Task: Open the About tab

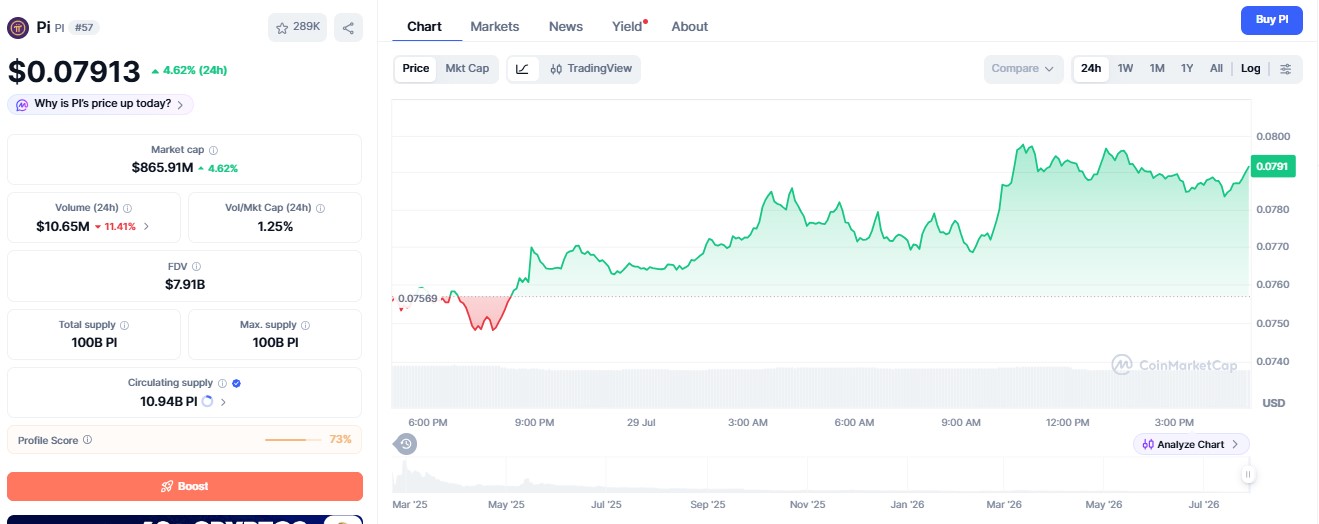Action: (689, 27)
